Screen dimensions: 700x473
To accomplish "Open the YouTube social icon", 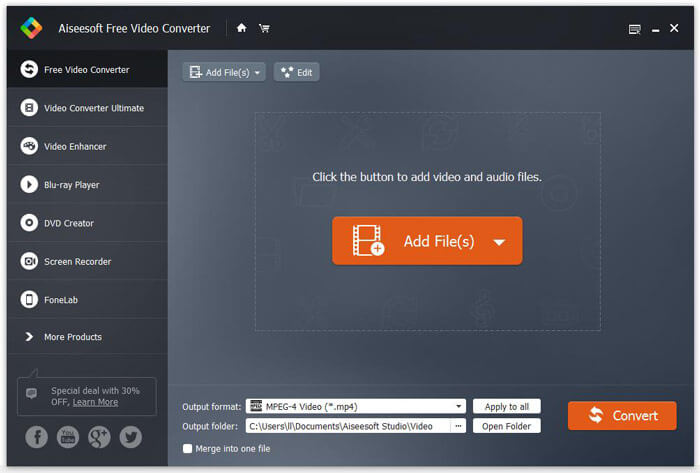I will click(x=68, y=436).
